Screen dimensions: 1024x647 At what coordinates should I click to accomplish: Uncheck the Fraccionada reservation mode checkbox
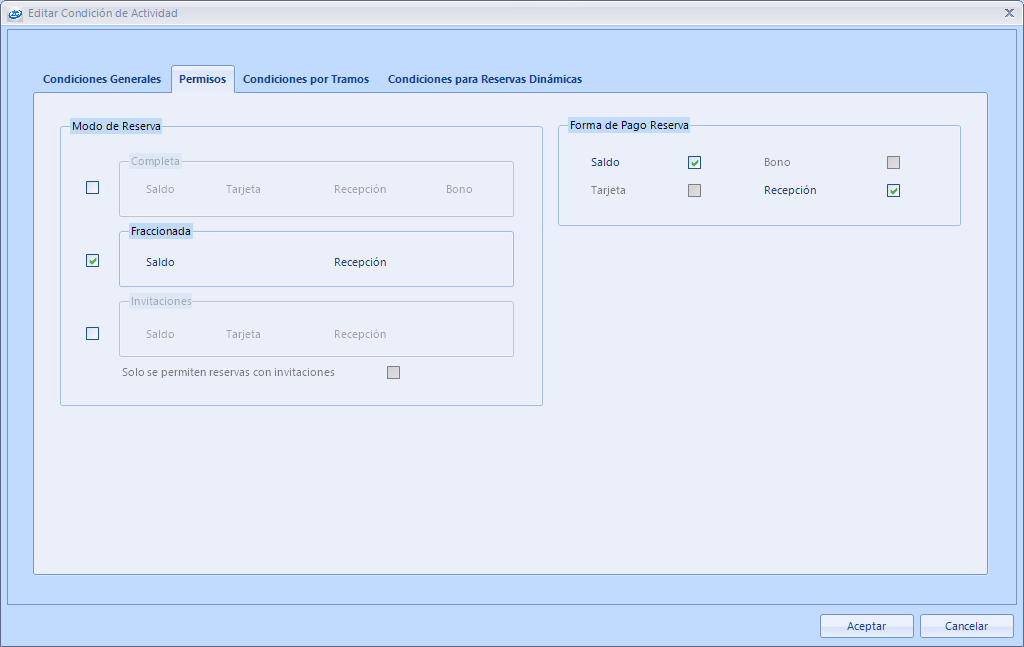click(x=93, y=261)
